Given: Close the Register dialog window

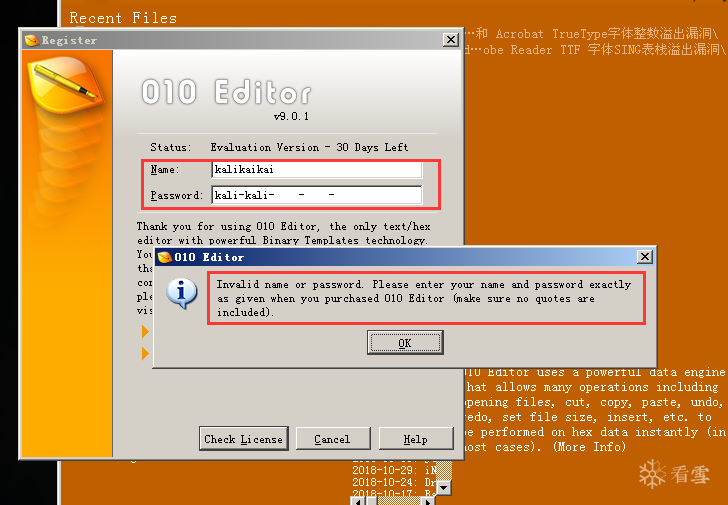Looking at the screenshot, I should pos(451,39).
